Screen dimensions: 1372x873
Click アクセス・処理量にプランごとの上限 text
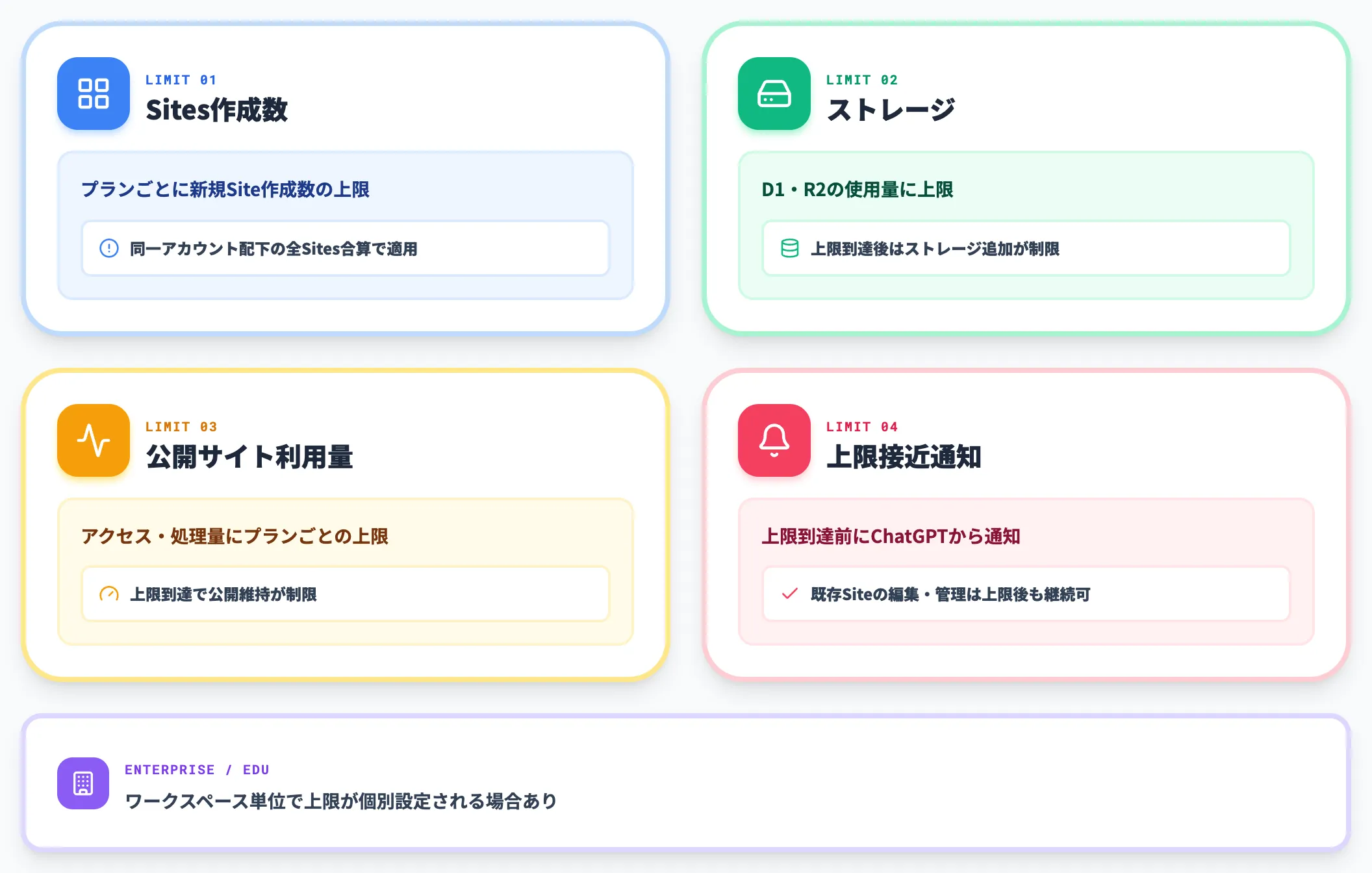click(x=235, y=537)
